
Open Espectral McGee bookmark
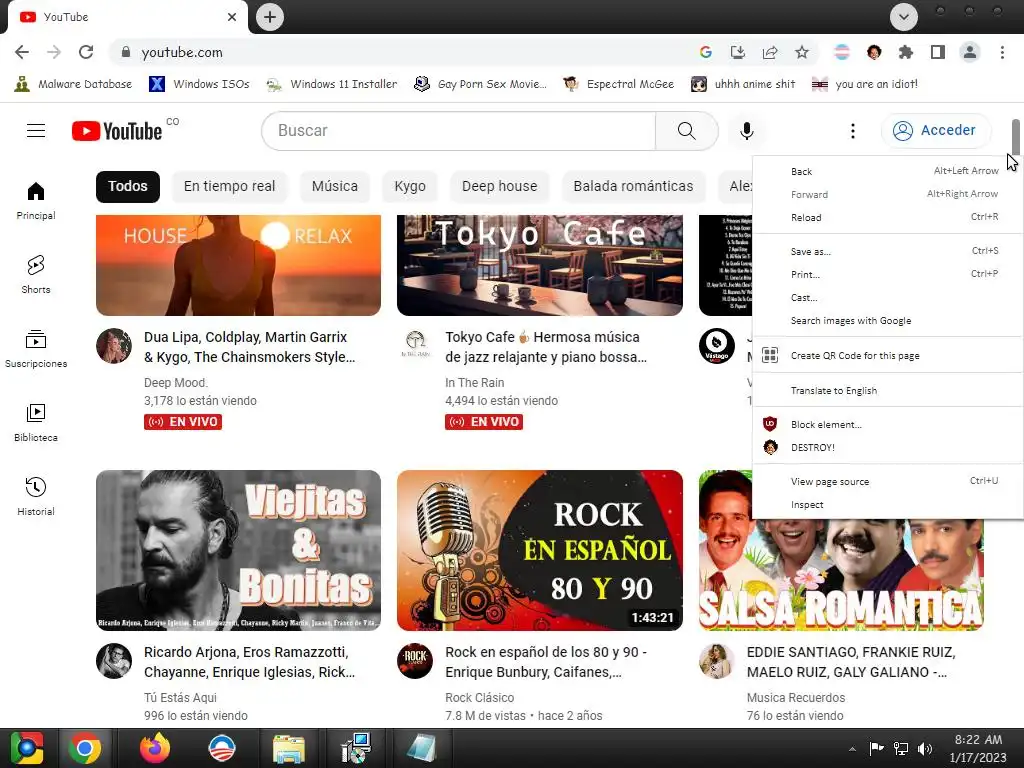618,84
